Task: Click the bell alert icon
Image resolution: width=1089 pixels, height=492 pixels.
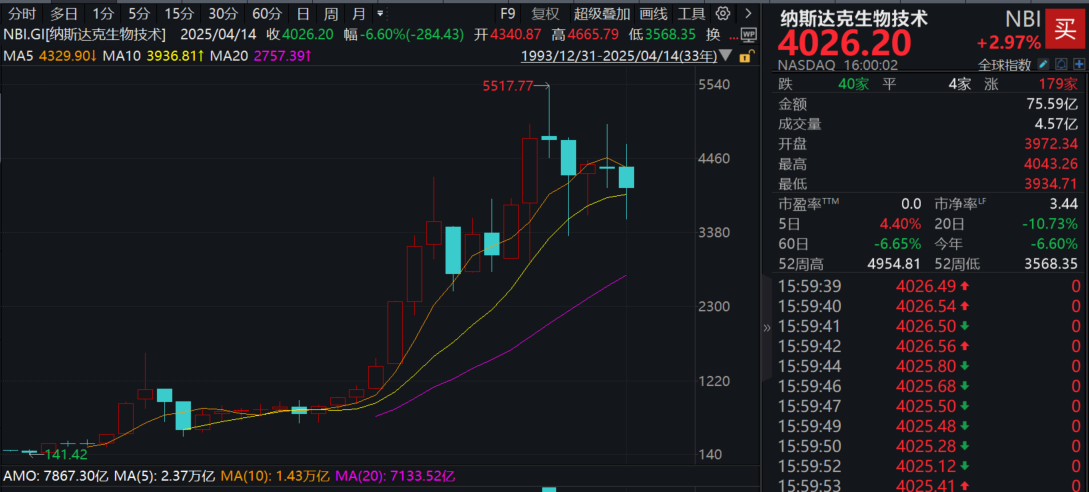Action: (1061, 64)
